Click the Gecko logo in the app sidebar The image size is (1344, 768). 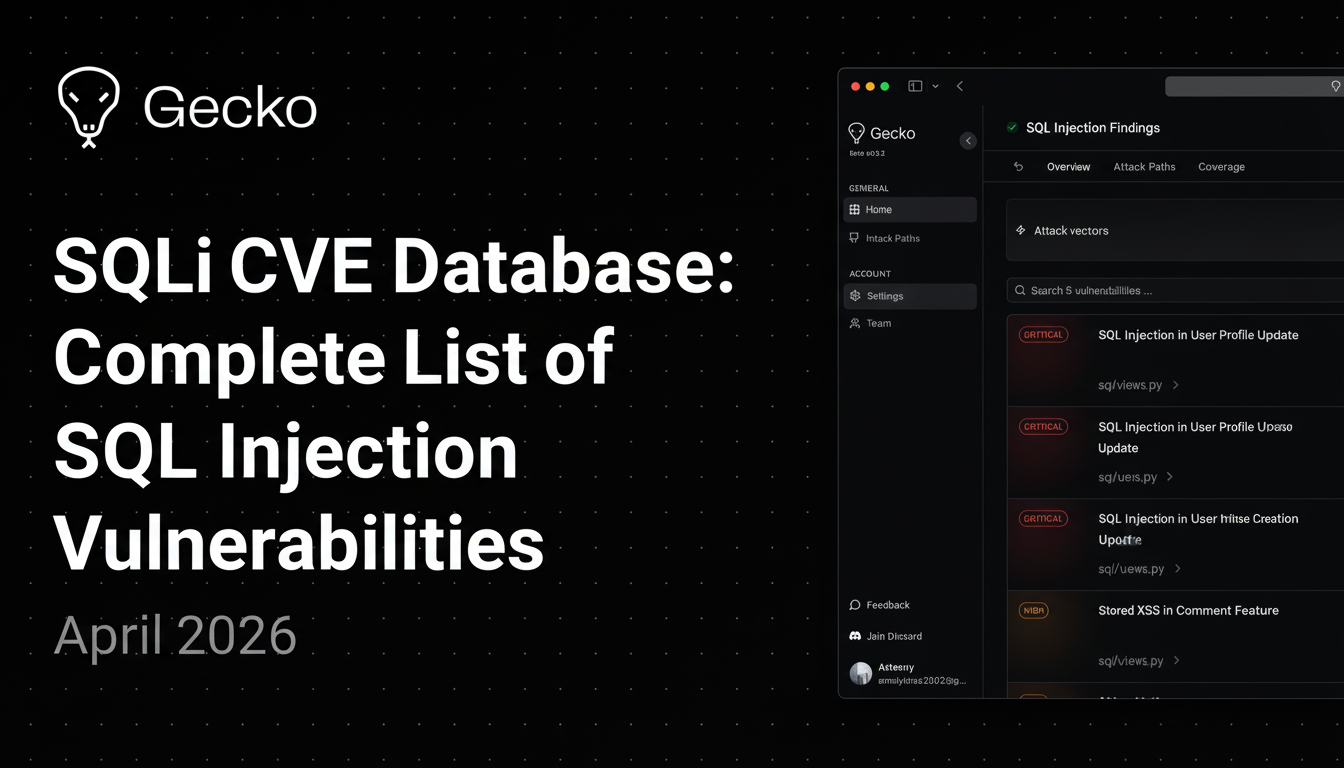click(x=857, y=133)
